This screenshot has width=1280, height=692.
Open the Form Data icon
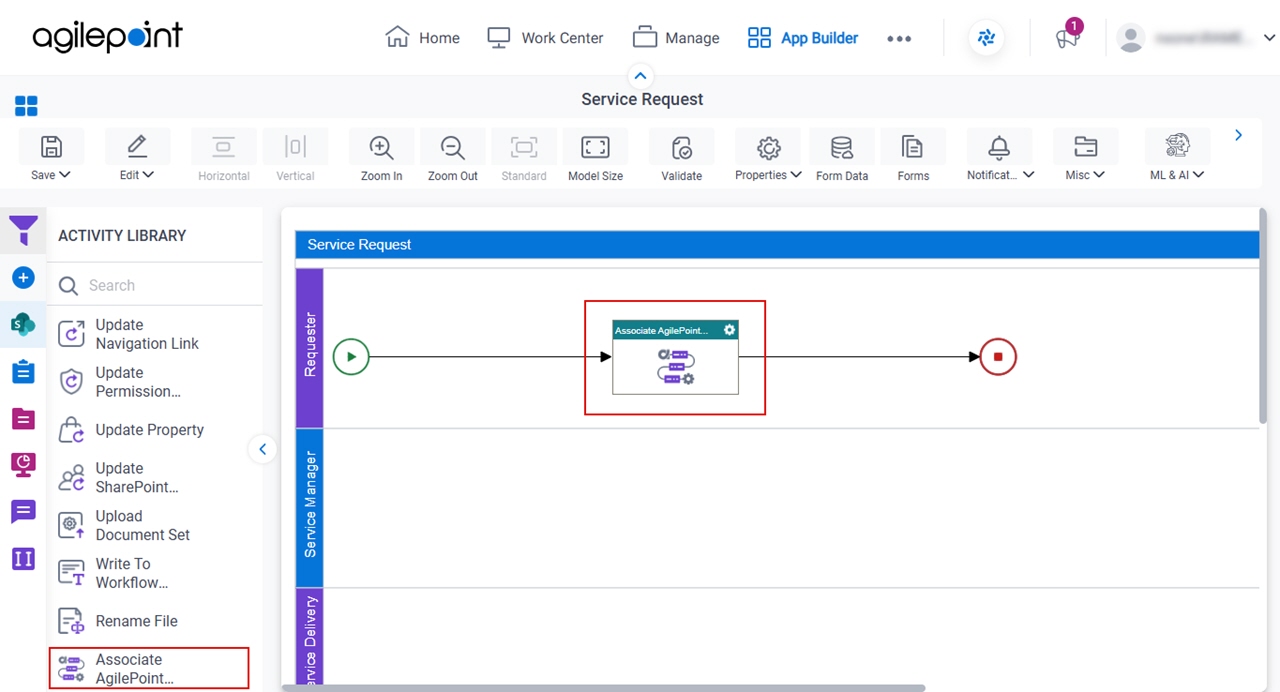coord(842,148)
